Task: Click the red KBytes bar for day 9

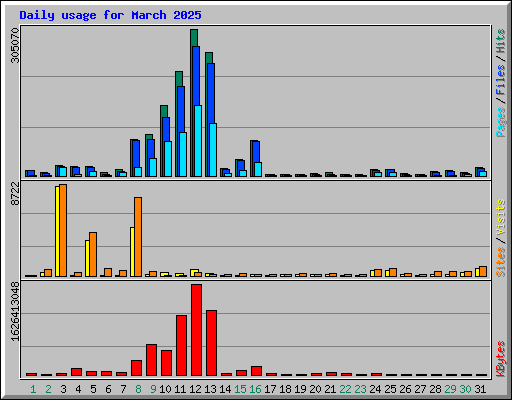Action: coord(151,360)
